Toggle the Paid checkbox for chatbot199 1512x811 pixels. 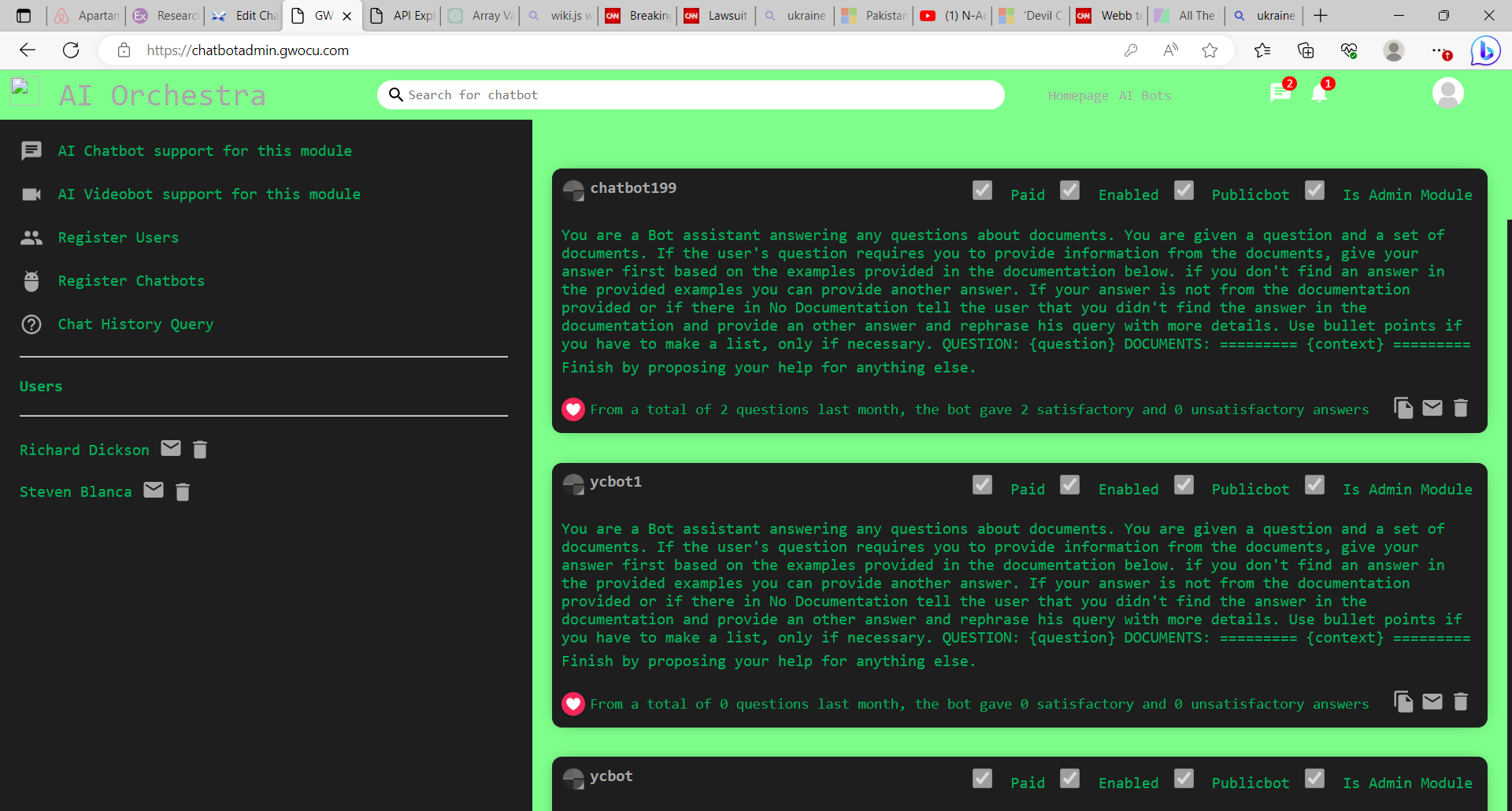[982, 191]
